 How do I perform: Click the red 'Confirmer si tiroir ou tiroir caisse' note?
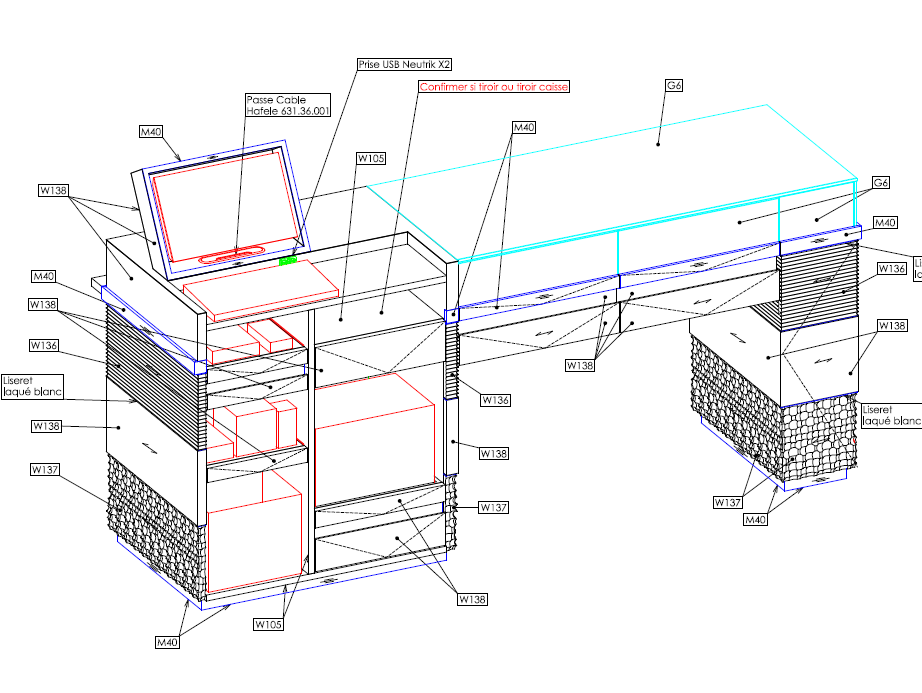pyautogui.click(x=493, y=87)
